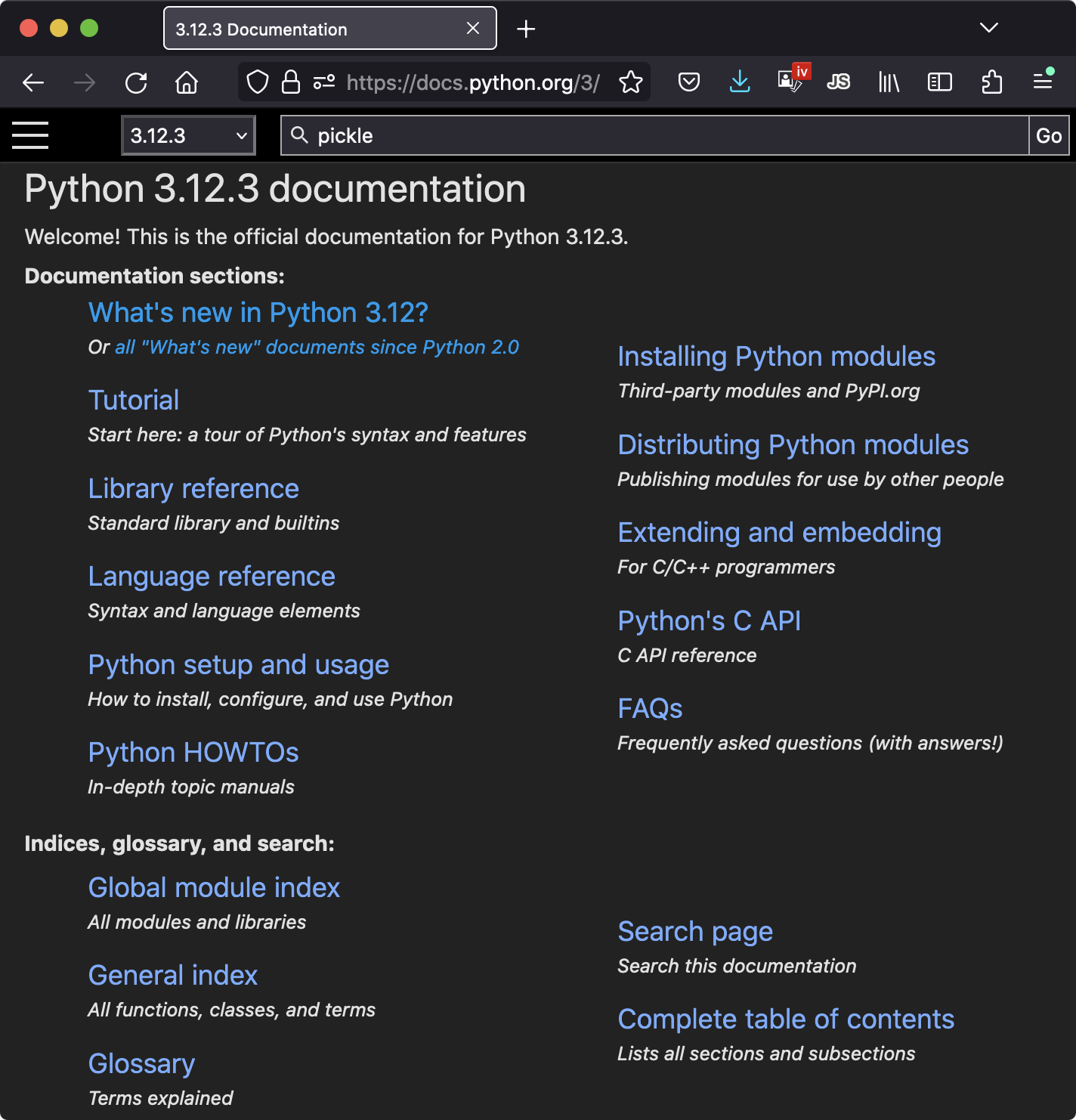
Task: Toggle the sidebar view icon
Action: [939, 82]
